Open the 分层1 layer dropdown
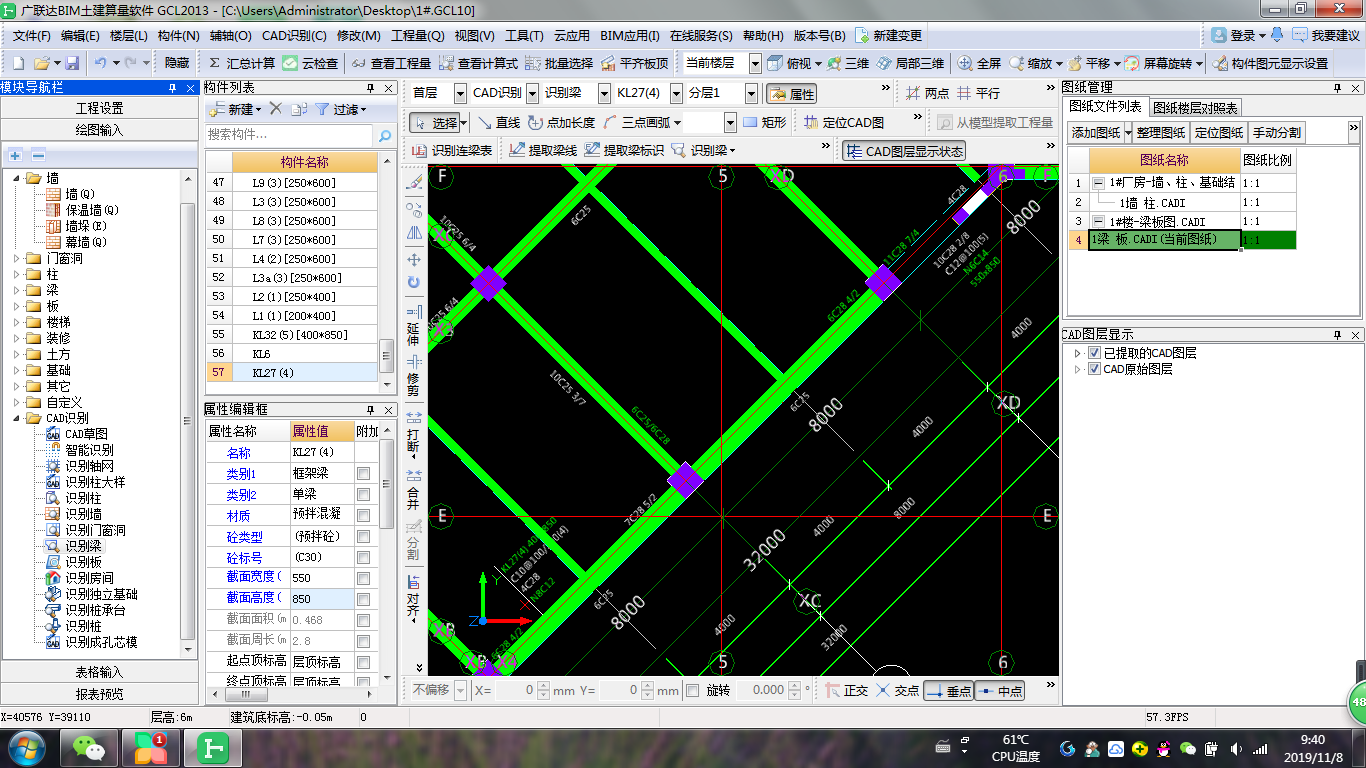 (751, 93)
